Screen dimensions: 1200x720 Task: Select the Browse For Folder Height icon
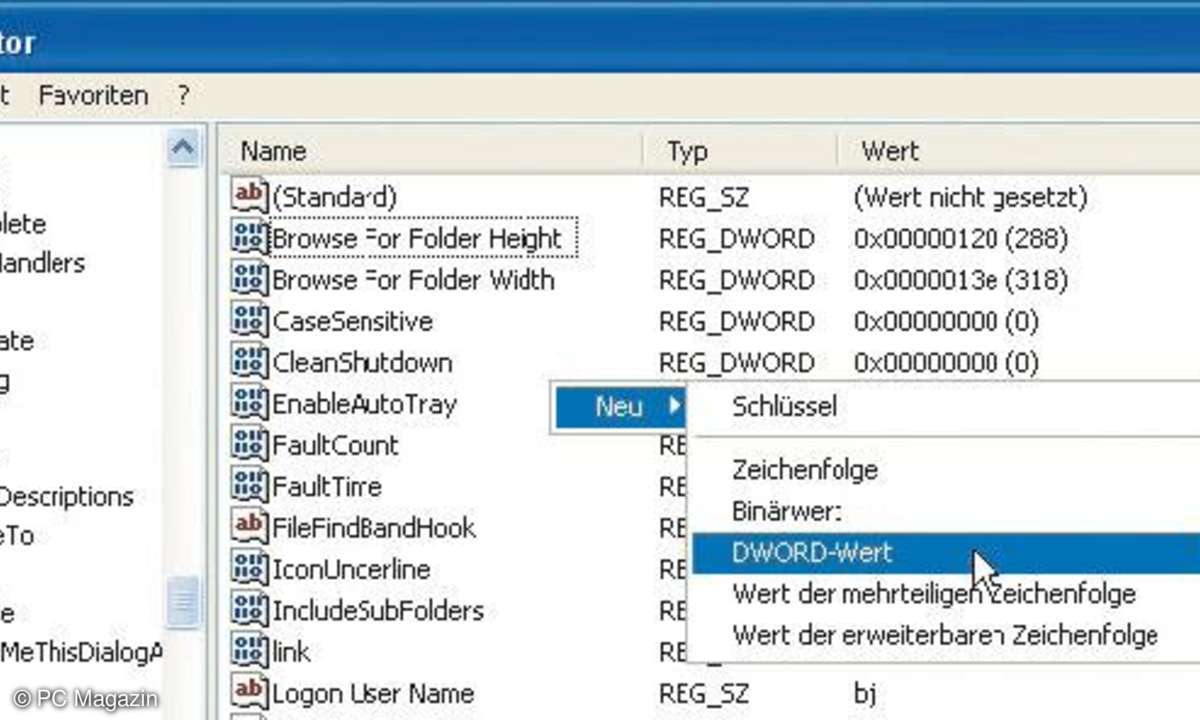pos(249,238)
